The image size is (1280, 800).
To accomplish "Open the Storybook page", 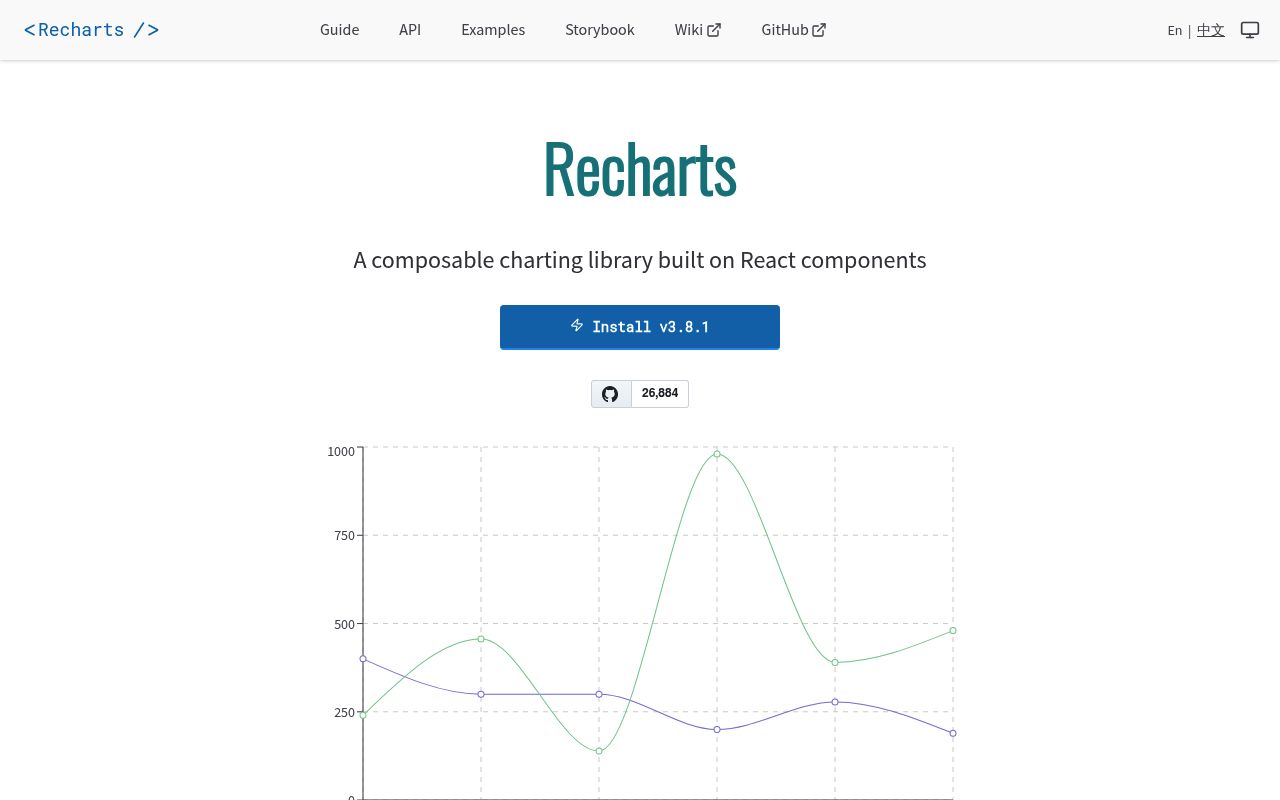I will (x=600, y=29).
